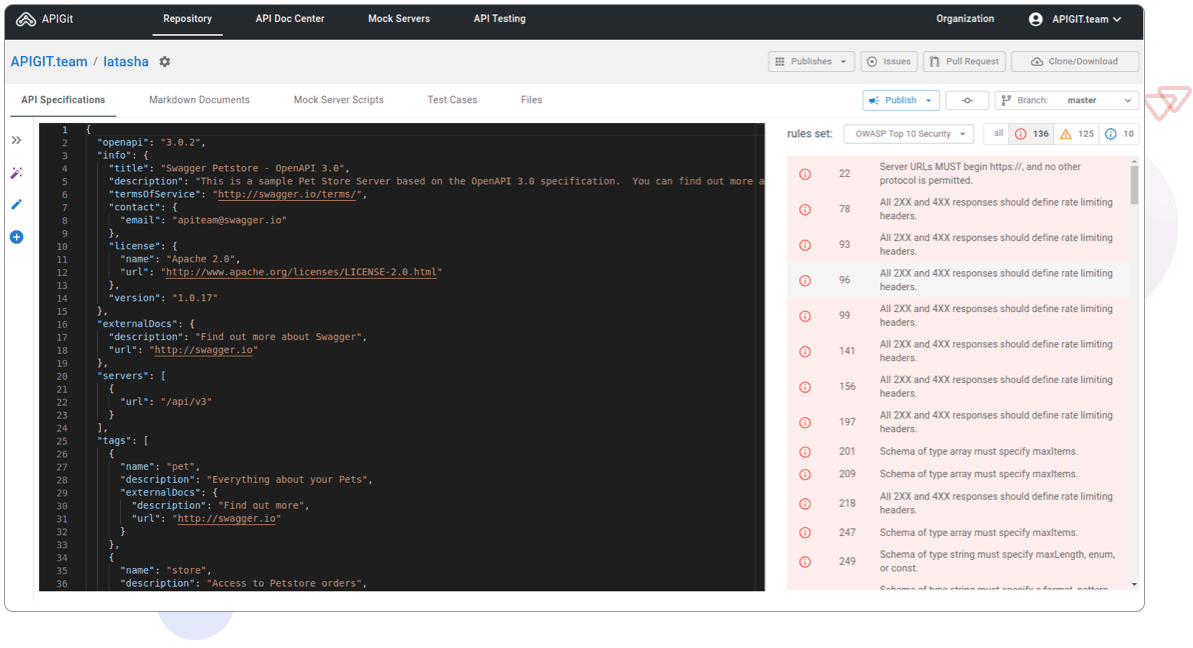This screenshot has height=648, width=1193.
Task: Select rule at line 99 about rate limiting
Action: (959, 316)
